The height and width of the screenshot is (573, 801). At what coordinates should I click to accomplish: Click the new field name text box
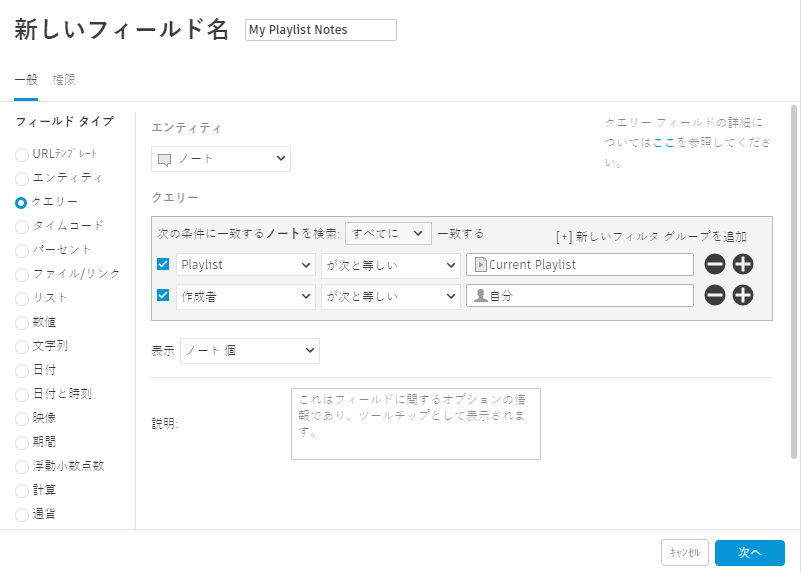[x=320, y=30]
